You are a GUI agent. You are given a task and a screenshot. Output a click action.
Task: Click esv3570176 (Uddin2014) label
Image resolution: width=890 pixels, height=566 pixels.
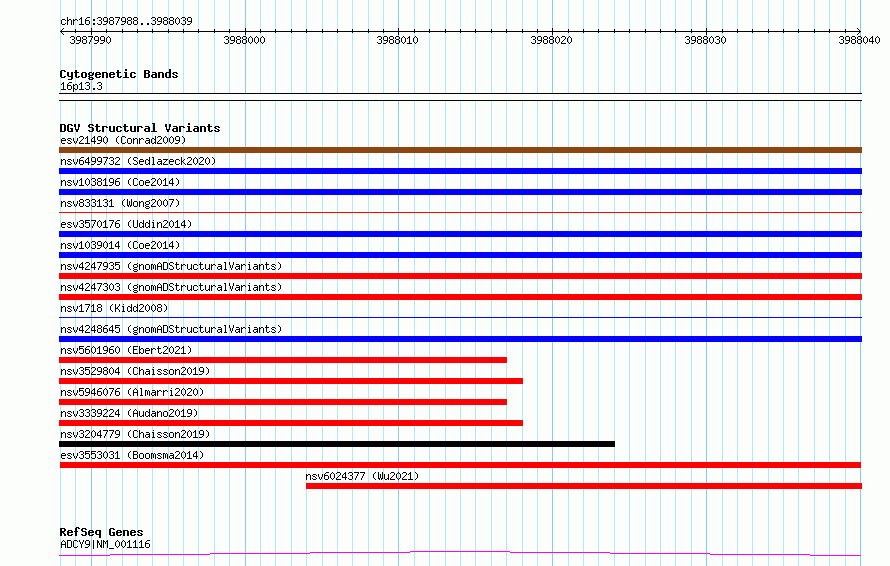click(126, 224)
